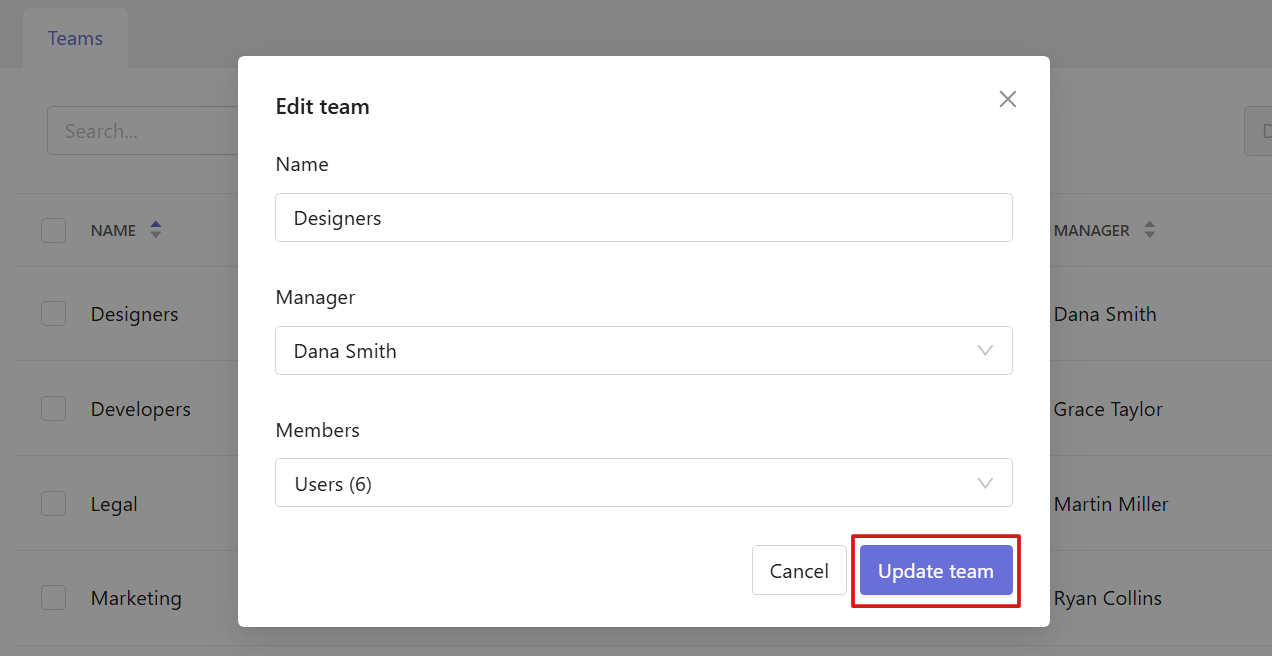Check the Legal row checkbox
Image resolution: width=1272 pixels, height=656 pixels.
coord(53,504)
